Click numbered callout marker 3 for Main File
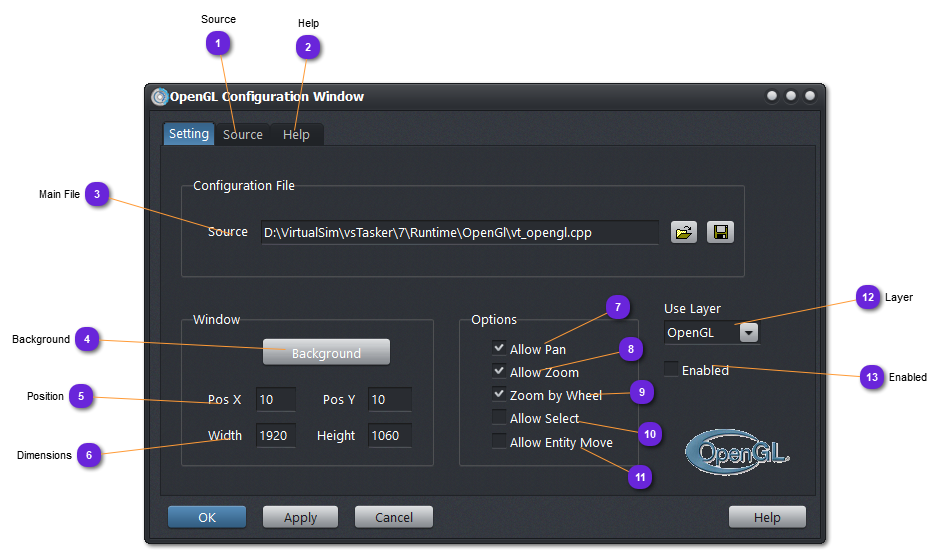This screenshot has width=943, height=553. (x=96, y=194)
